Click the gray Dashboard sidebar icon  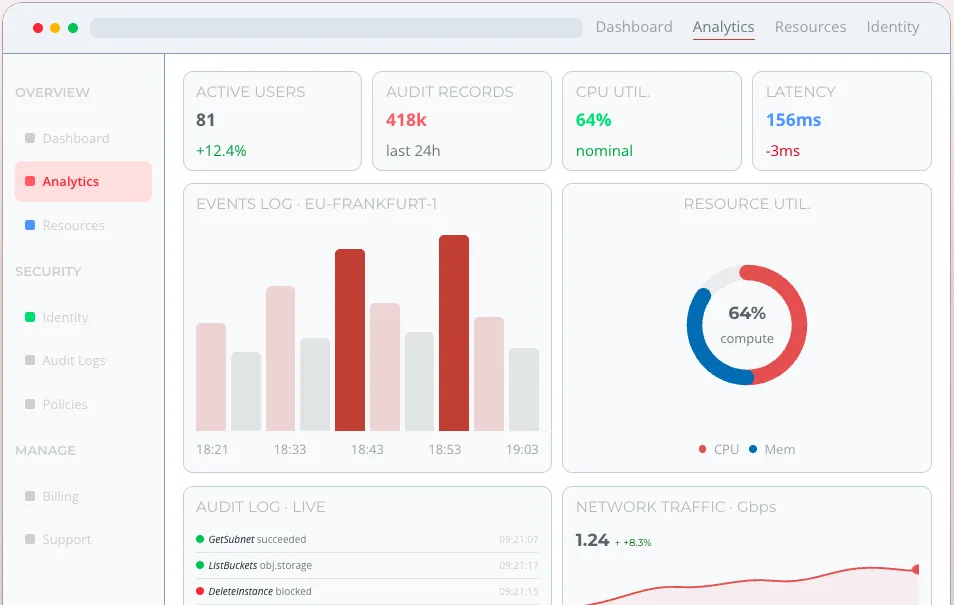(30, 138)
